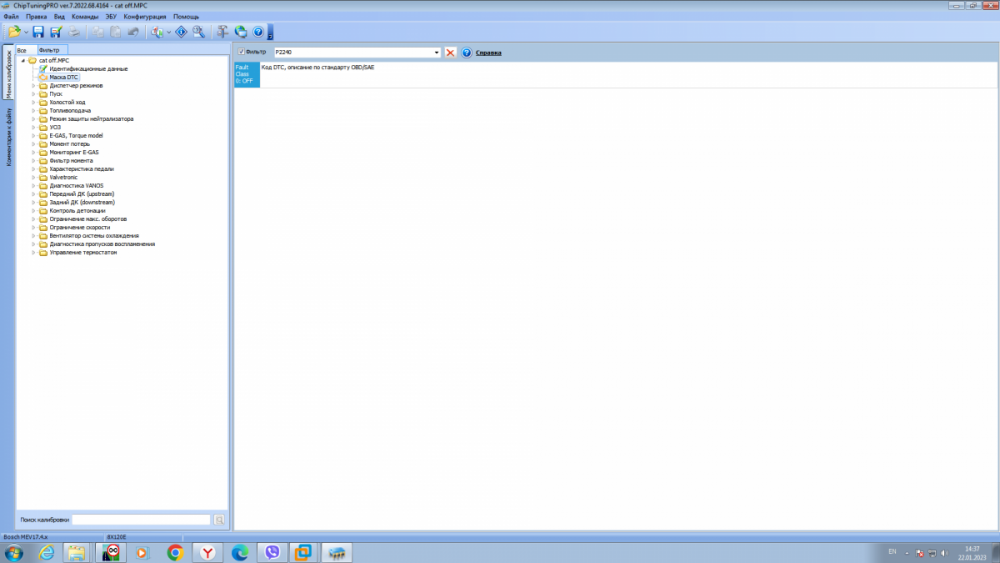Click the blue help question toolbar icon
The width and height of the screenshot is (1000, 563).
(258, 32)
